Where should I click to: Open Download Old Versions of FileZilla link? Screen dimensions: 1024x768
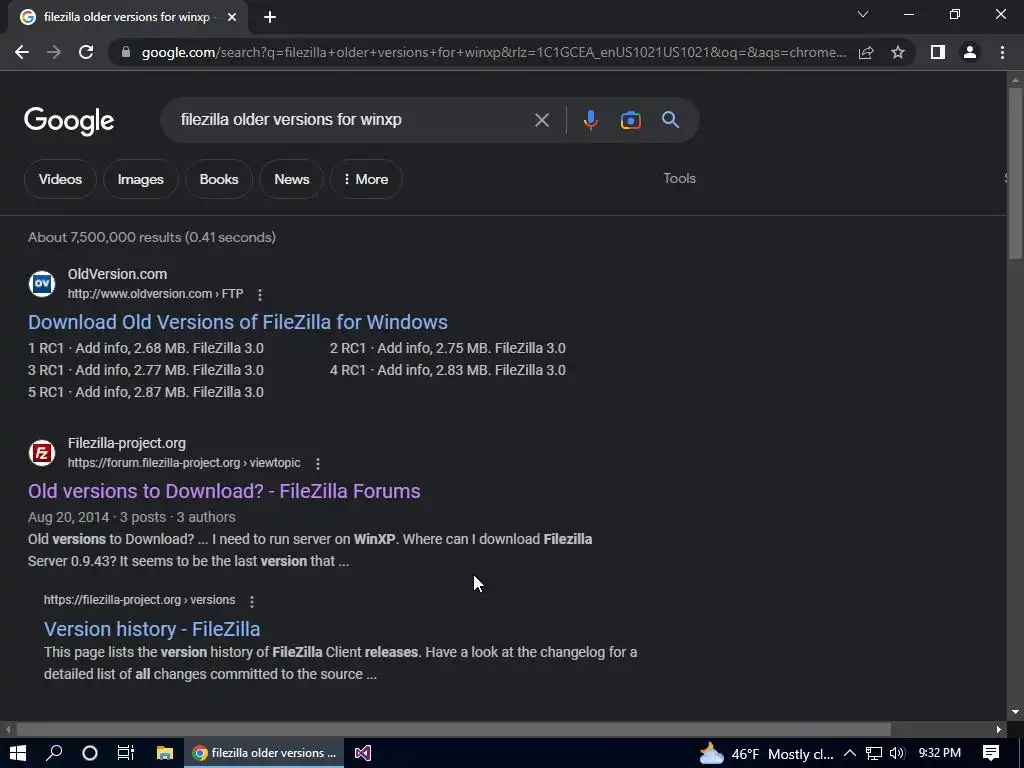coord(238,322)
